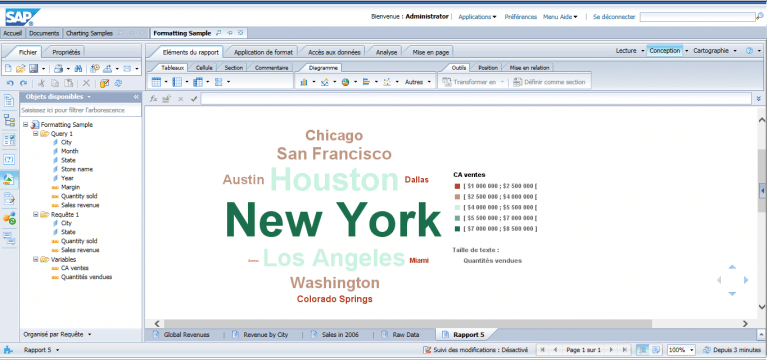Open the formula editor fx icon
This screenshot has width=768, height=360.
(x=153, y=99)
